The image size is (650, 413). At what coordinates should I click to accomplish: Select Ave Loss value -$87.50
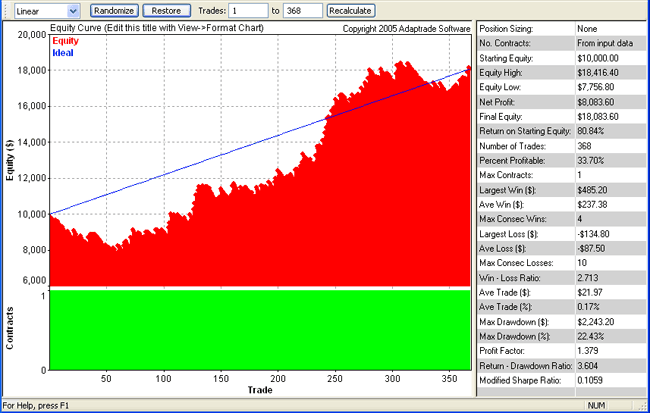(591, 248)
